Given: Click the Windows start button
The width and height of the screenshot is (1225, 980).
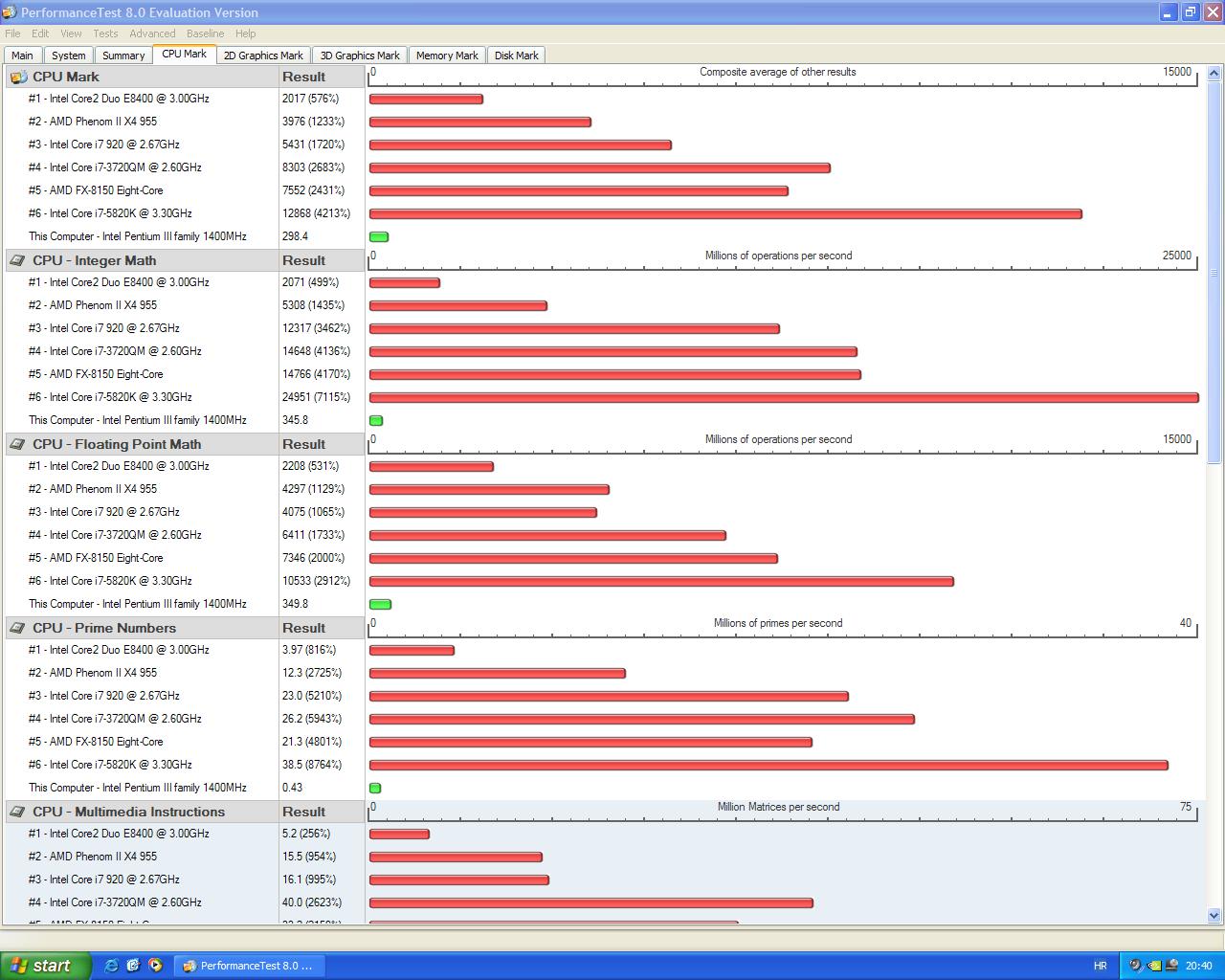Looking at the screenshot, I should click(45, 966).
